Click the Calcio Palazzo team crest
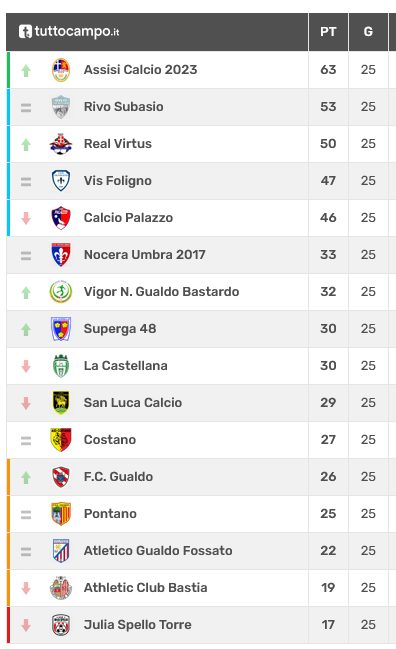Viewport: 396px width, 649px height. [61, 218]
